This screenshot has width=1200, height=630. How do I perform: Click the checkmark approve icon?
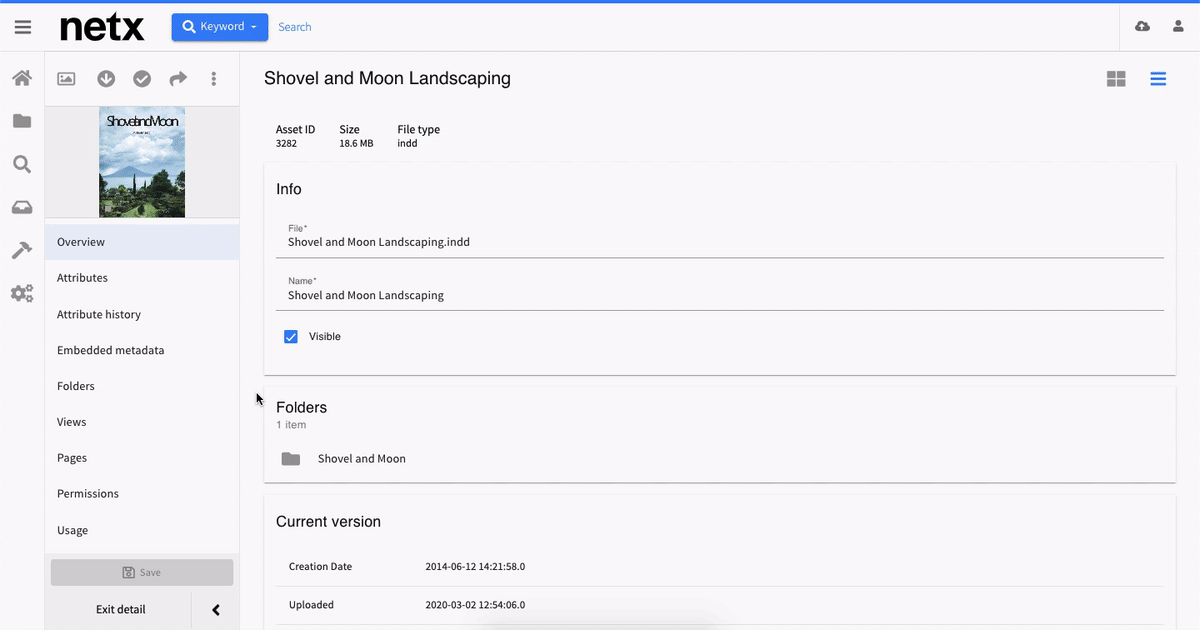142,79
